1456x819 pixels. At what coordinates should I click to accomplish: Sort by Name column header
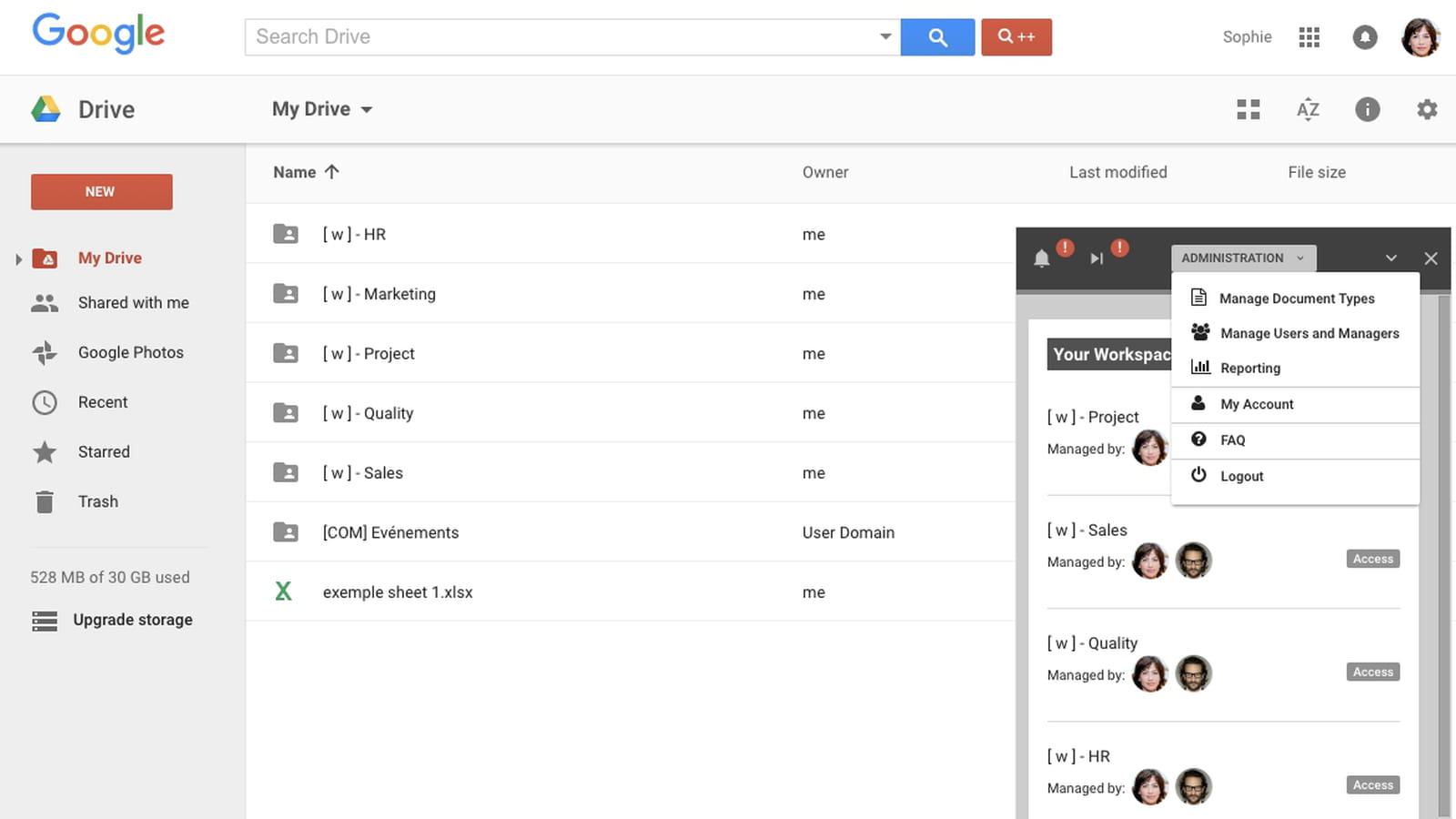point(306,172)
